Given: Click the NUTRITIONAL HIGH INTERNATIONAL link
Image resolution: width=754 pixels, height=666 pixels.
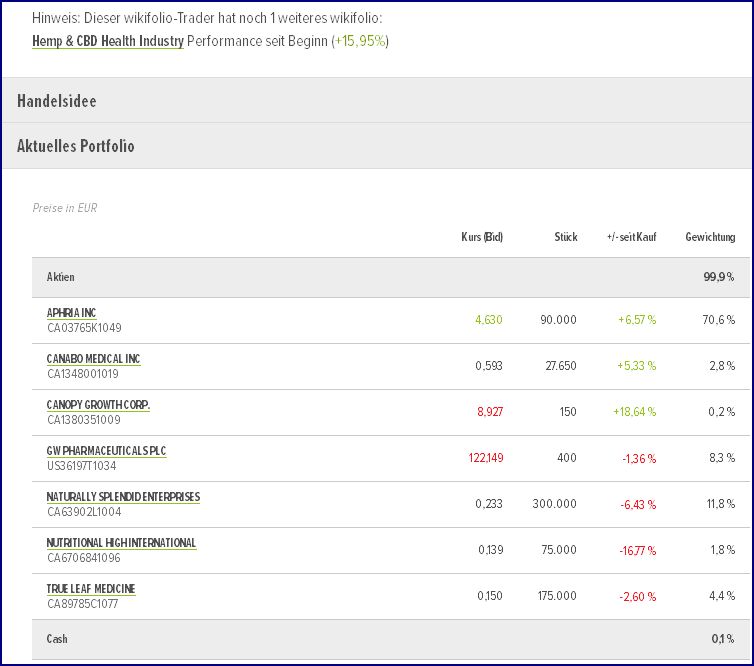Looking at the screenshot, I should click(x=121, y=543).
